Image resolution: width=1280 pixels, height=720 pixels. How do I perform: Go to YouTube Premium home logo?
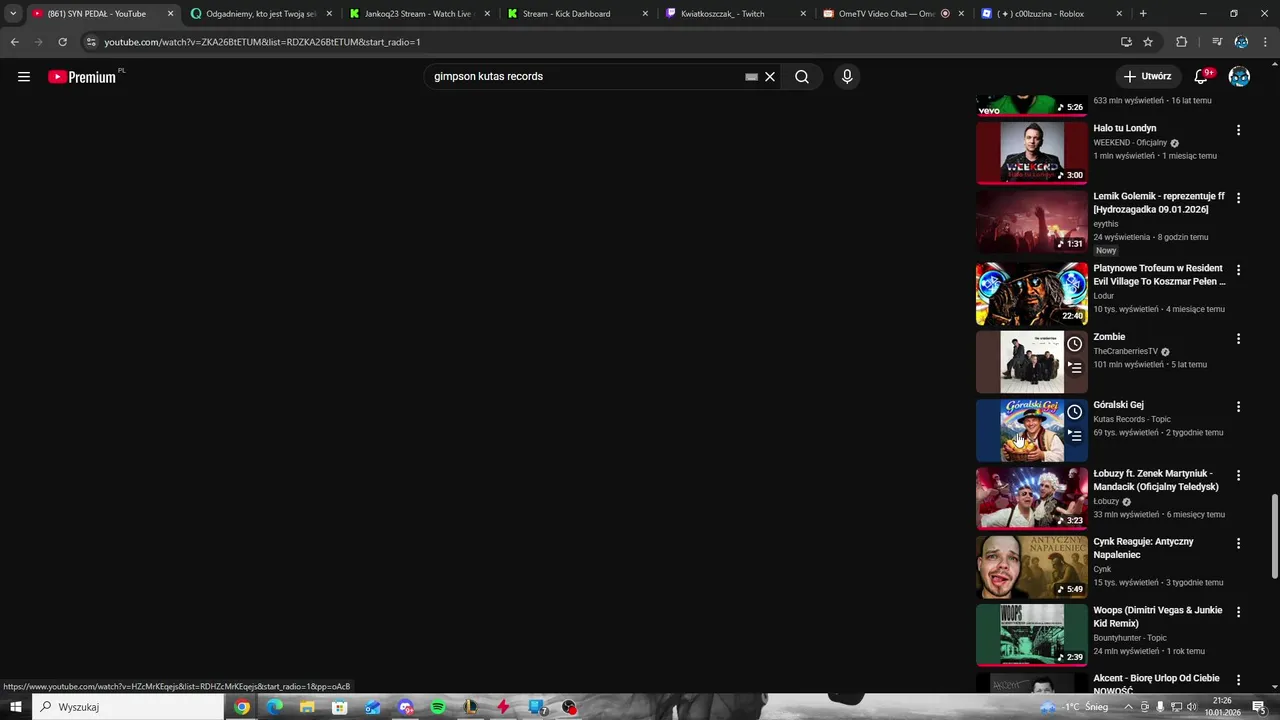(84, 77)
